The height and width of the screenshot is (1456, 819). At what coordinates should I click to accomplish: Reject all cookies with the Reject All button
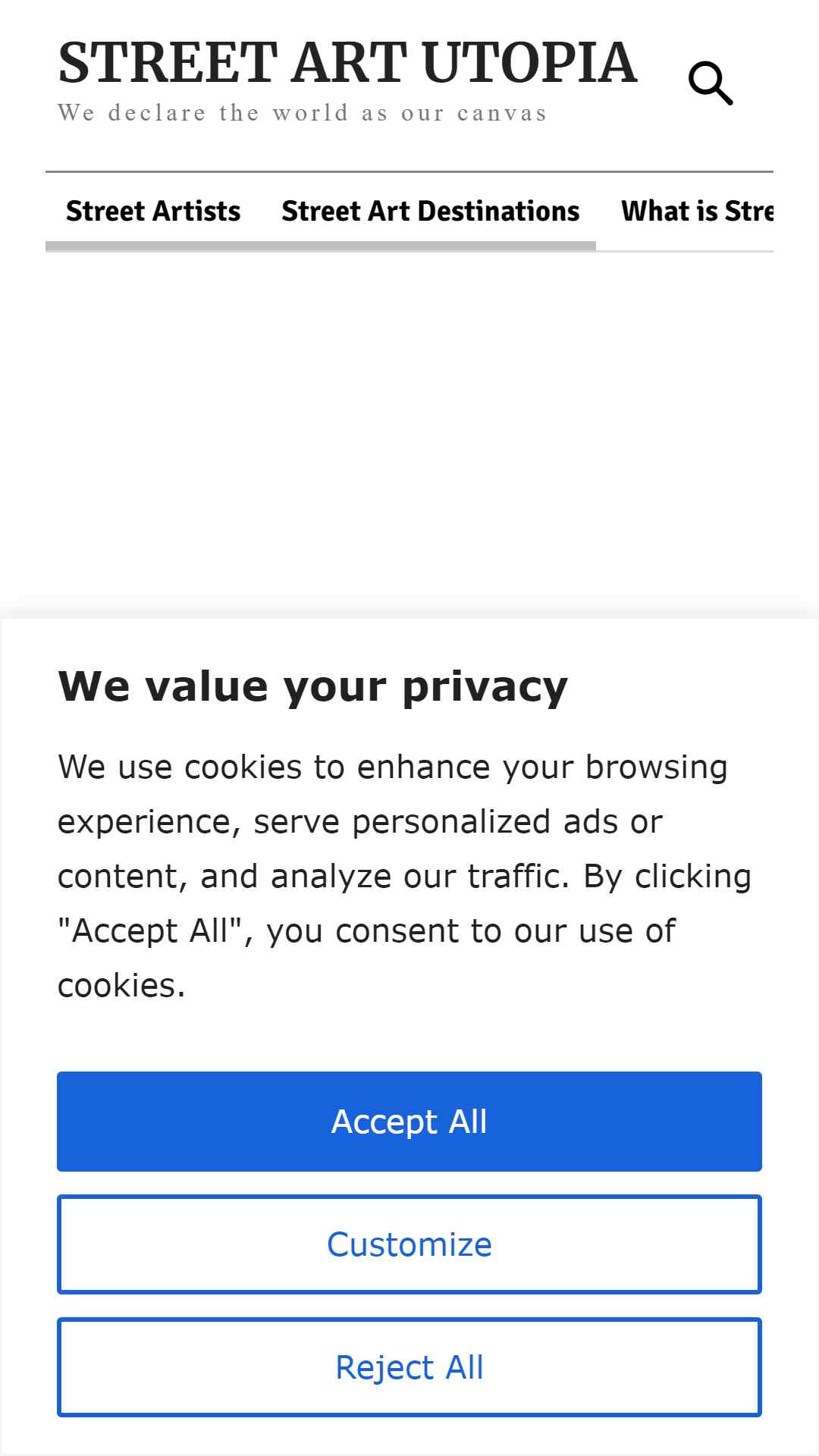point(409,1367)
